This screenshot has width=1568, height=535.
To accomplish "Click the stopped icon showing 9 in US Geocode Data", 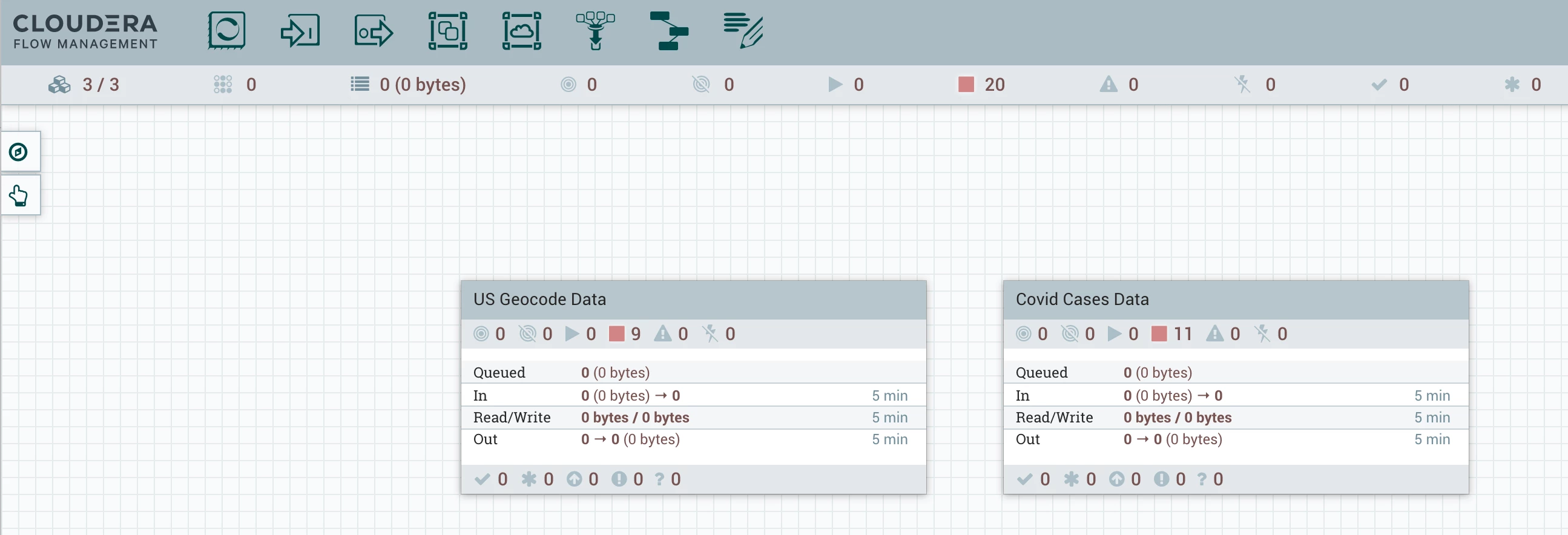I will pyautogui.click(x=617, y=333).
